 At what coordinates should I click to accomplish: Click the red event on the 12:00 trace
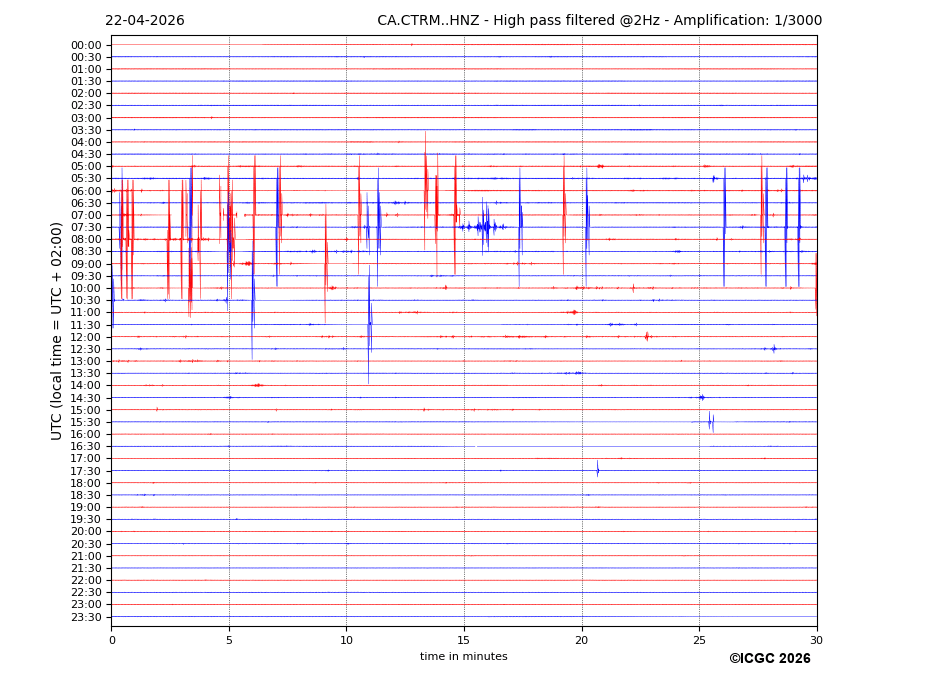coord(647,337)
